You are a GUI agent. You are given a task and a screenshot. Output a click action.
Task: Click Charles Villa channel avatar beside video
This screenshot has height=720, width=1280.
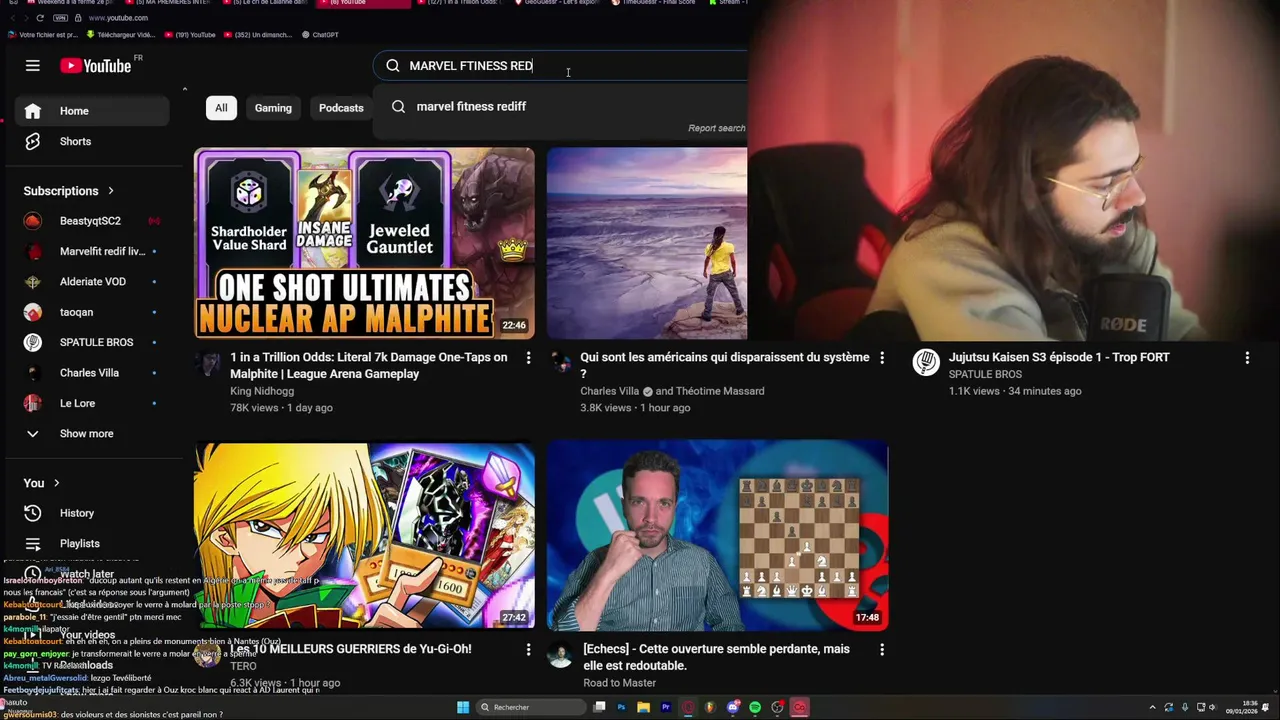[x=561, y=362]
